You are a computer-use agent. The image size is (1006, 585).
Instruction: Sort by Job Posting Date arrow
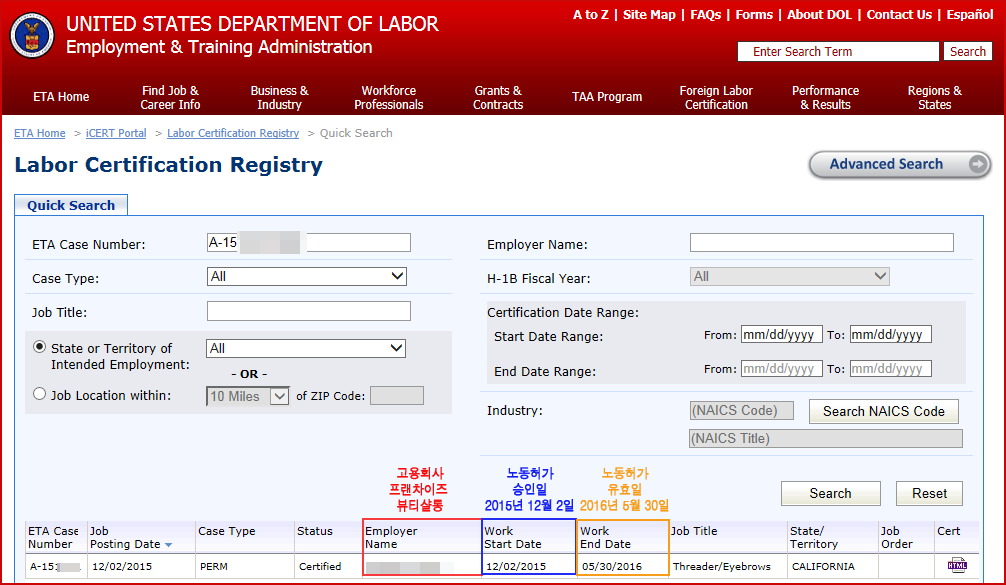[167, 545]
